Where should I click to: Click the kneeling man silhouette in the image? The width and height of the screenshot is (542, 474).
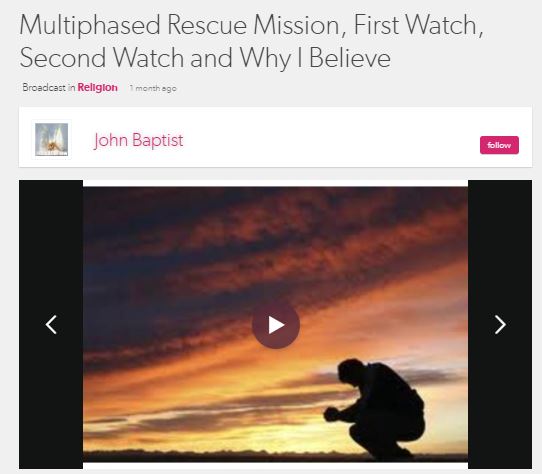pos(377,408)
